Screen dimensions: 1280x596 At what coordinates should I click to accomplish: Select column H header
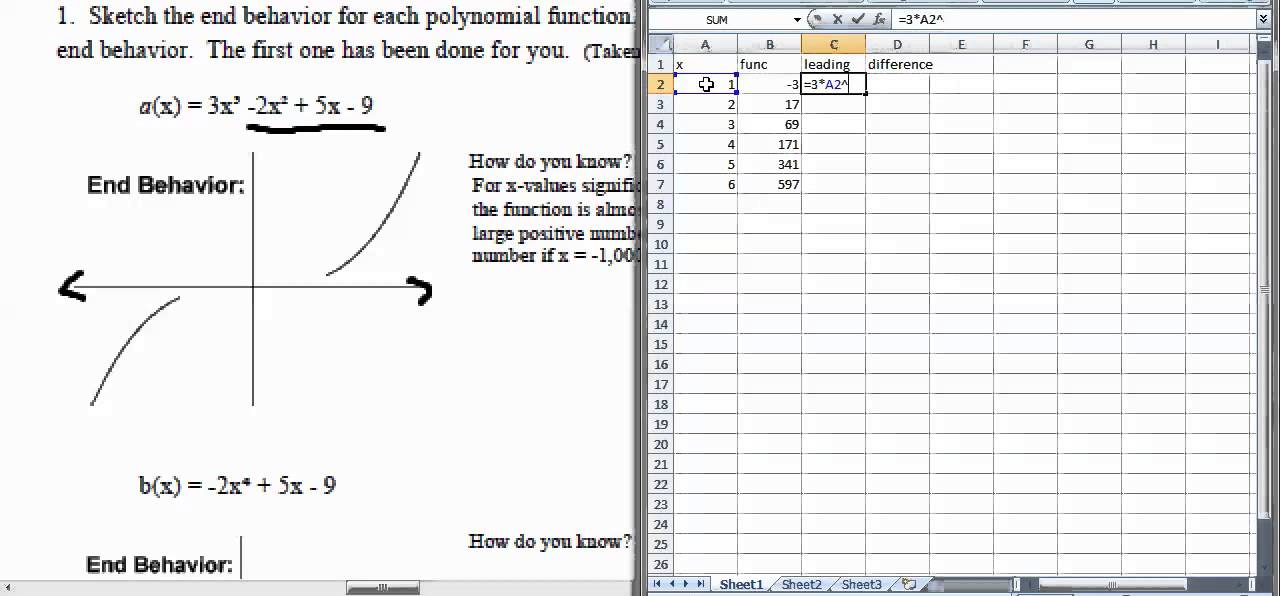(1153, 44)
